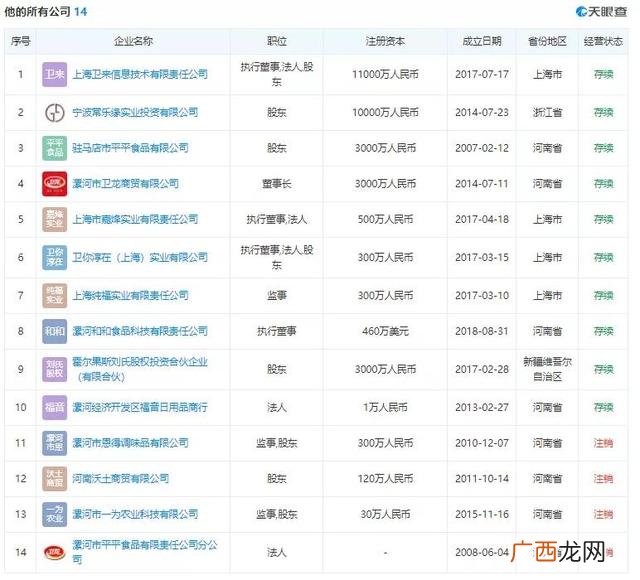The width and height of the screenshot is (640, 580).
Task: Click the logo icon in row 5
Action: pyautogui.click(x=55, y=220)
